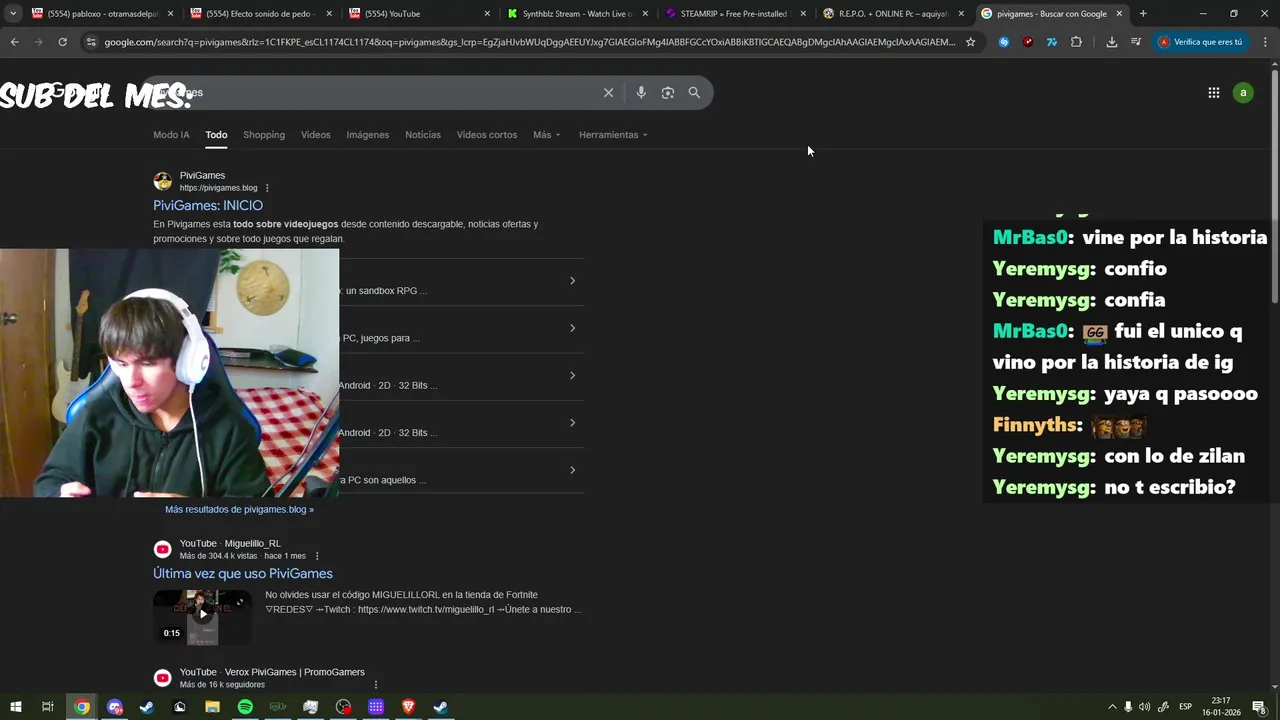Open the media controls icon
1280x720 pixels.
click(1136, 42)
